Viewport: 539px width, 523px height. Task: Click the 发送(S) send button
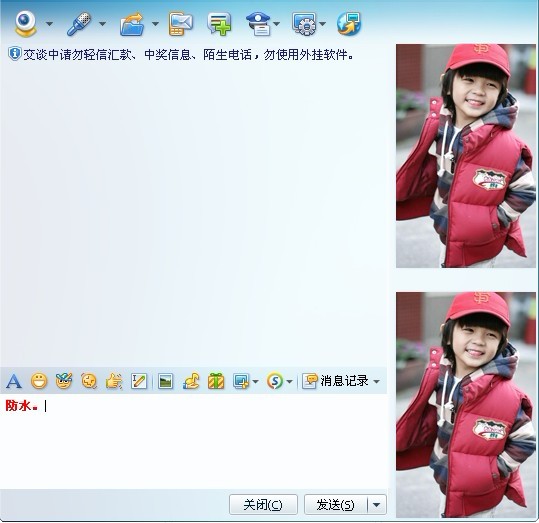click(336, 505)
